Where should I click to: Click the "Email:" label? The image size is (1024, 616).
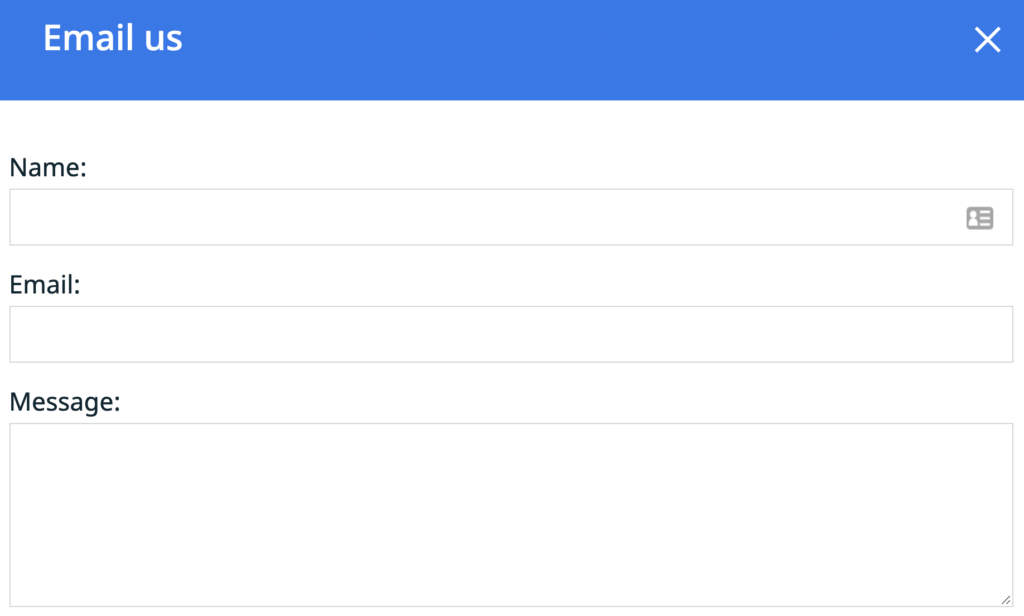click(x=44, y=285)
